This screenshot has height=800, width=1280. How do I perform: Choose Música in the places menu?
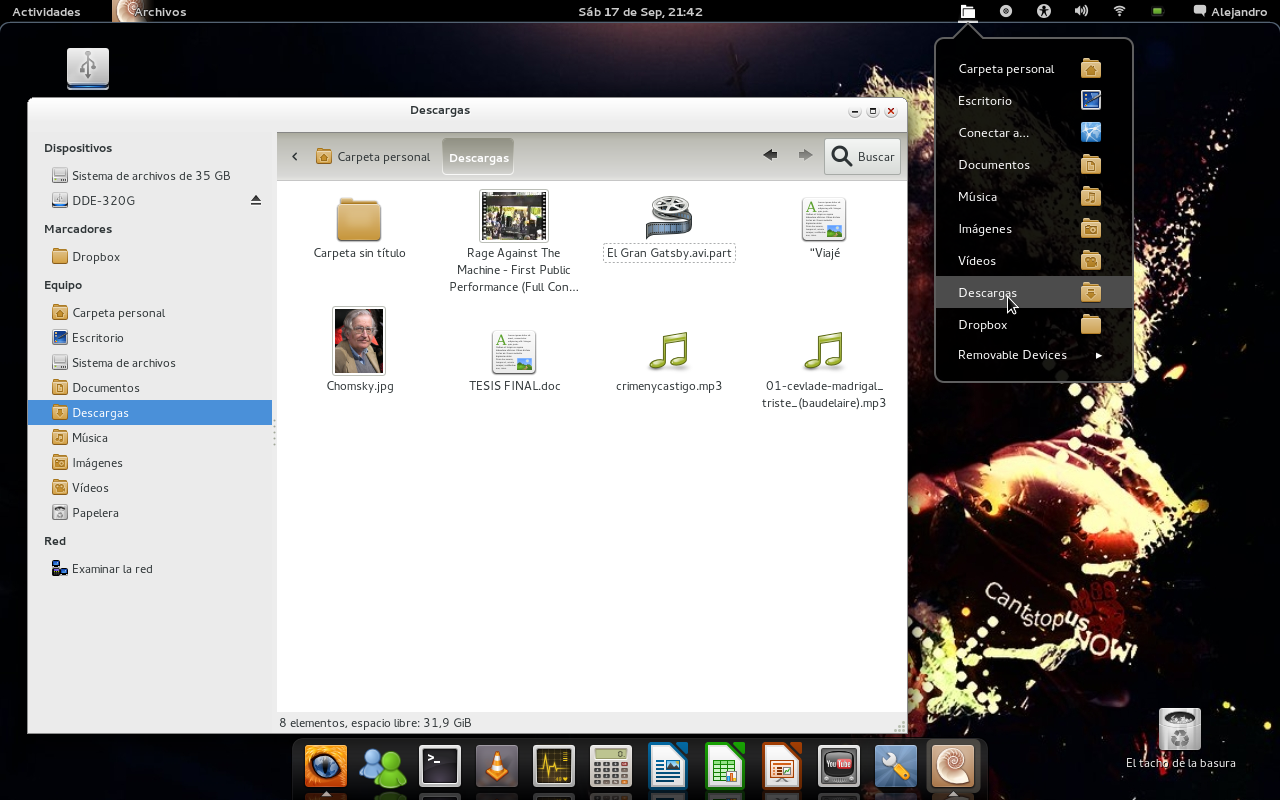[x=1034, y=197]
